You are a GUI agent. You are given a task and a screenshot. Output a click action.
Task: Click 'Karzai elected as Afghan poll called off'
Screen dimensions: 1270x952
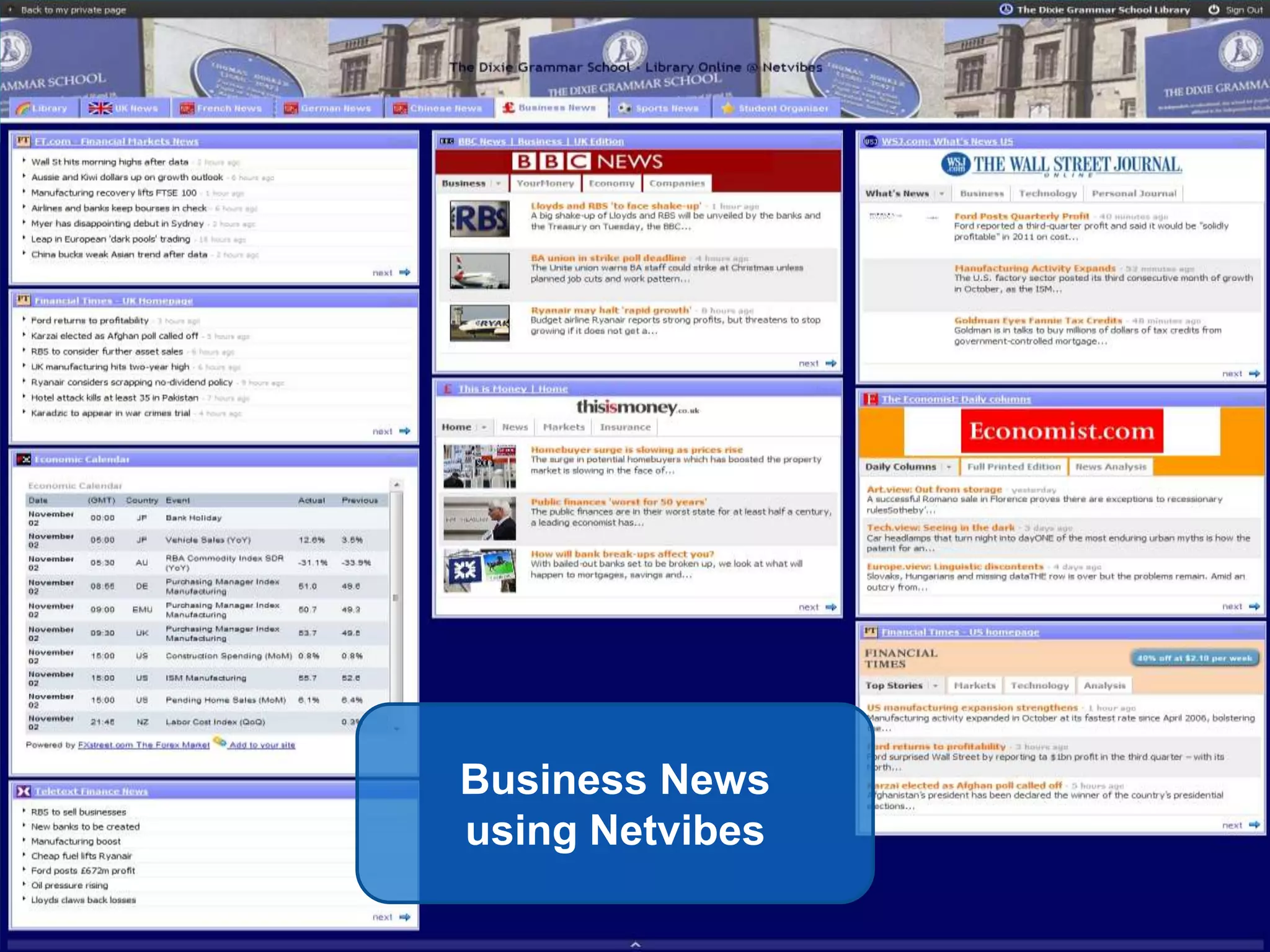click(x=115, y=336)
